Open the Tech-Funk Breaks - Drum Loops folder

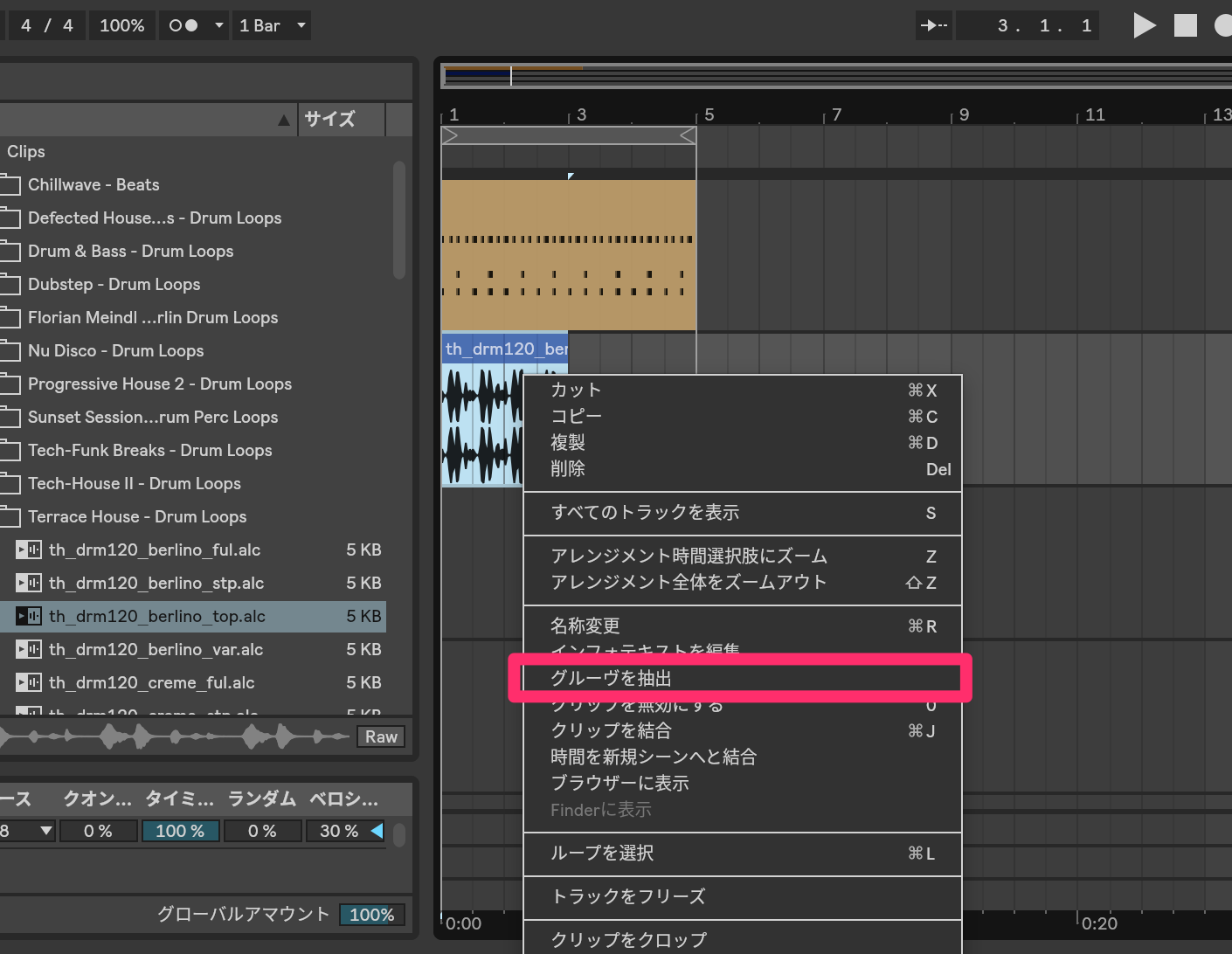(193, 451)
